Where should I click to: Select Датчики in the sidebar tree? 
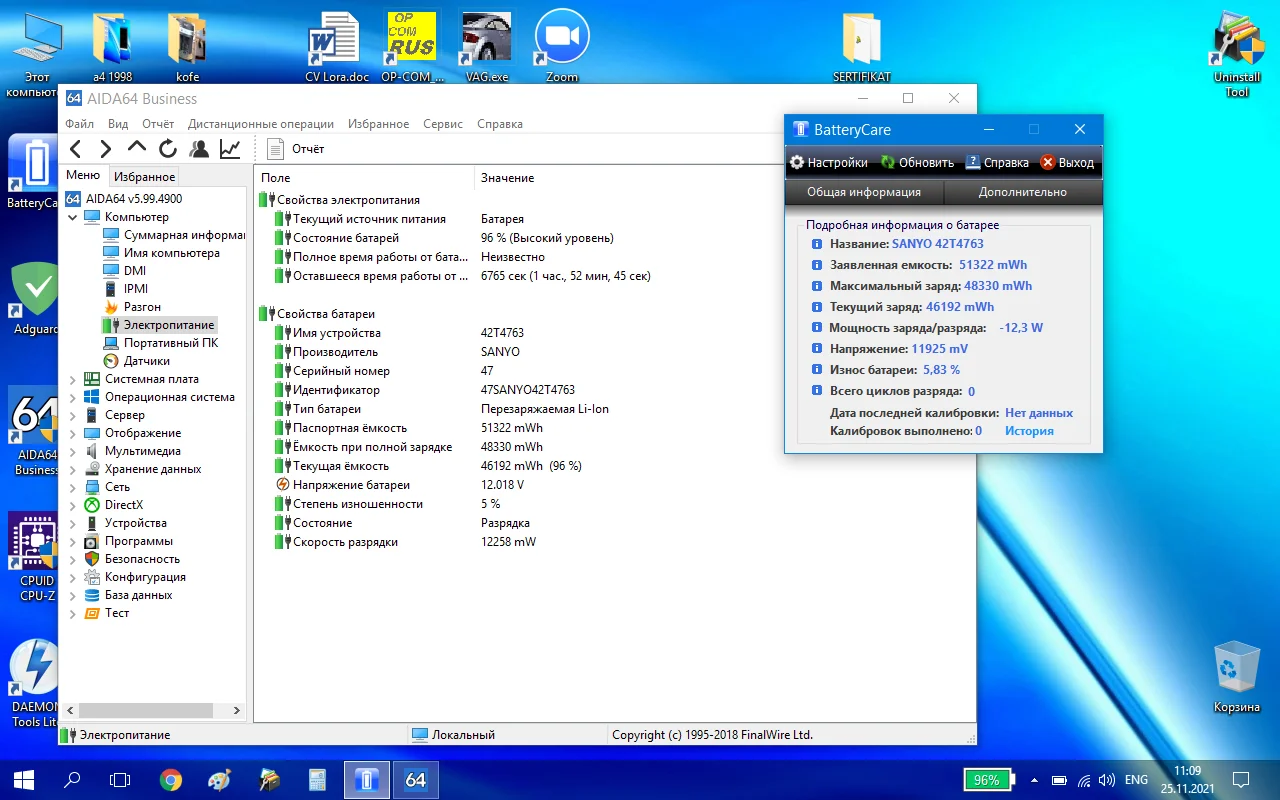(x=146, y=361)
